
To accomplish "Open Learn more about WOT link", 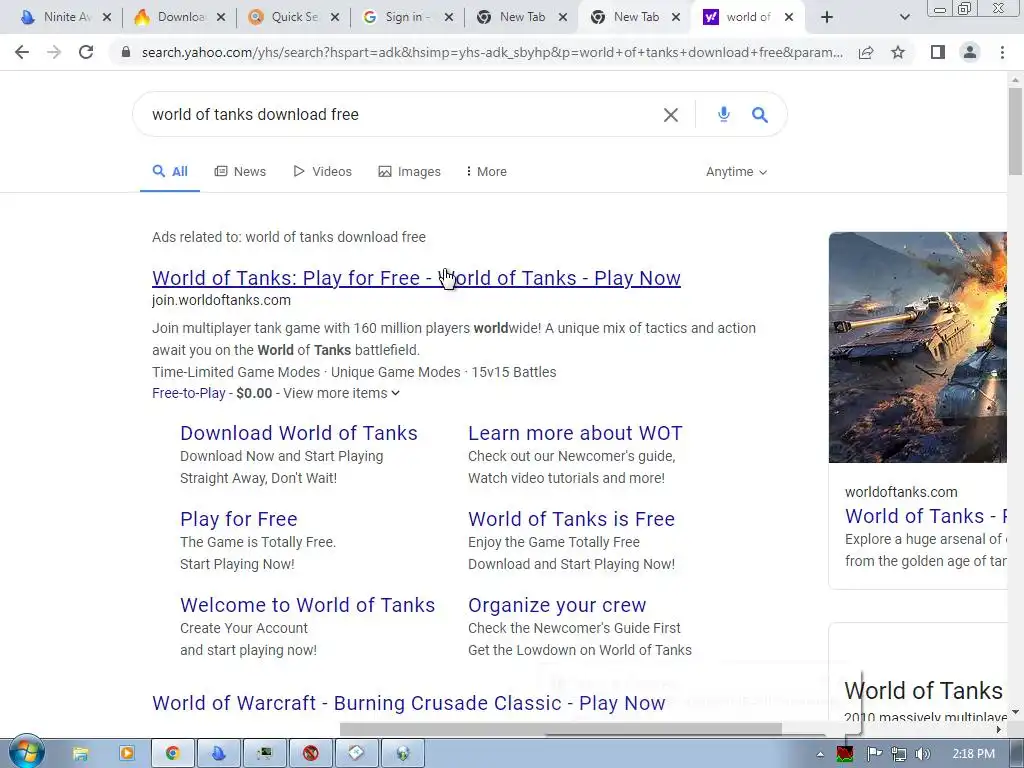I will (575, 433).
